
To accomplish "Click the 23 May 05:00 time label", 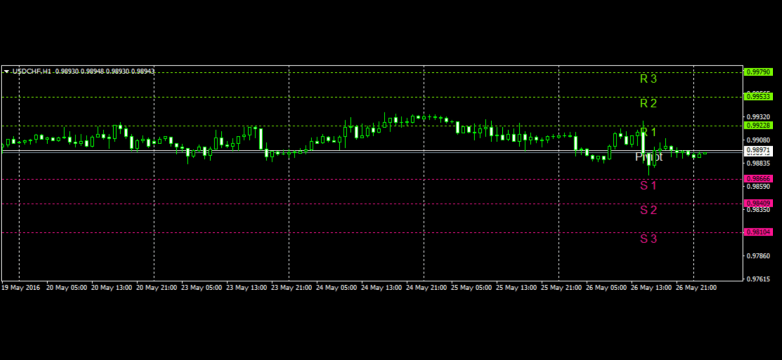I will (x=201, y=288).
